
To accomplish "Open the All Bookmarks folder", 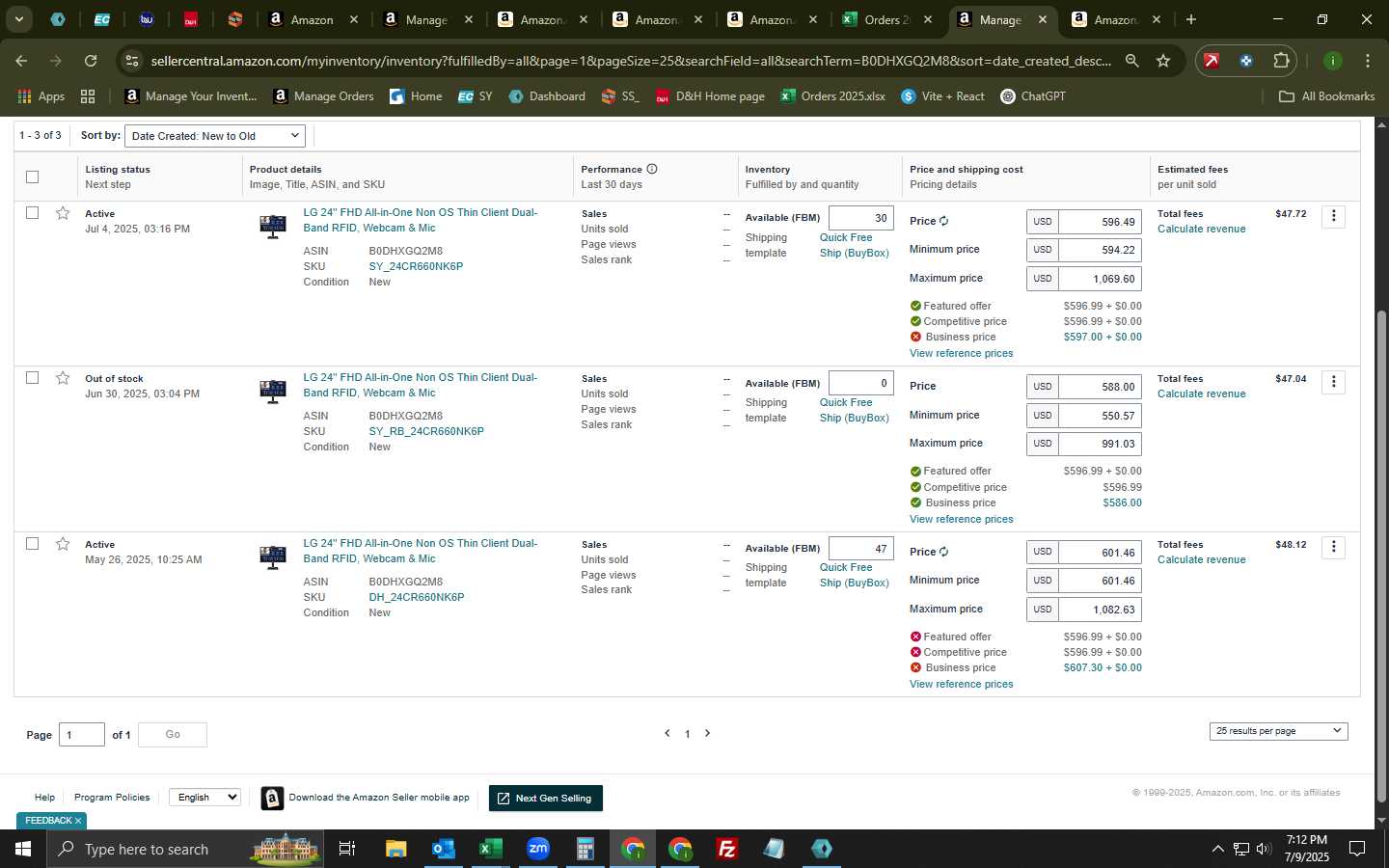I will pyautogui.click(x=1326, y=96).
